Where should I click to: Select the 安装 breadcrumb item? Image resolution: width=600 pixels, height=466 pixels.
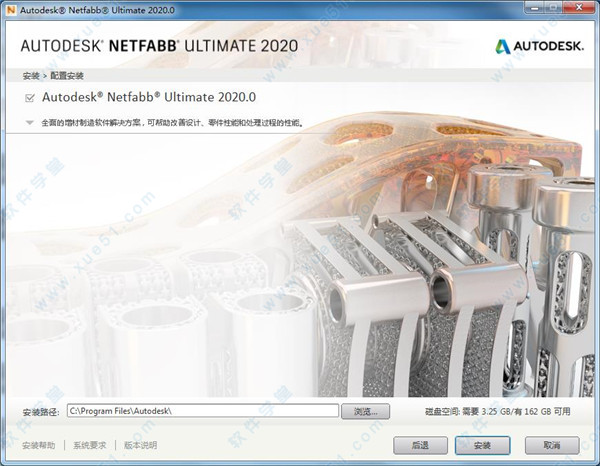29,75
